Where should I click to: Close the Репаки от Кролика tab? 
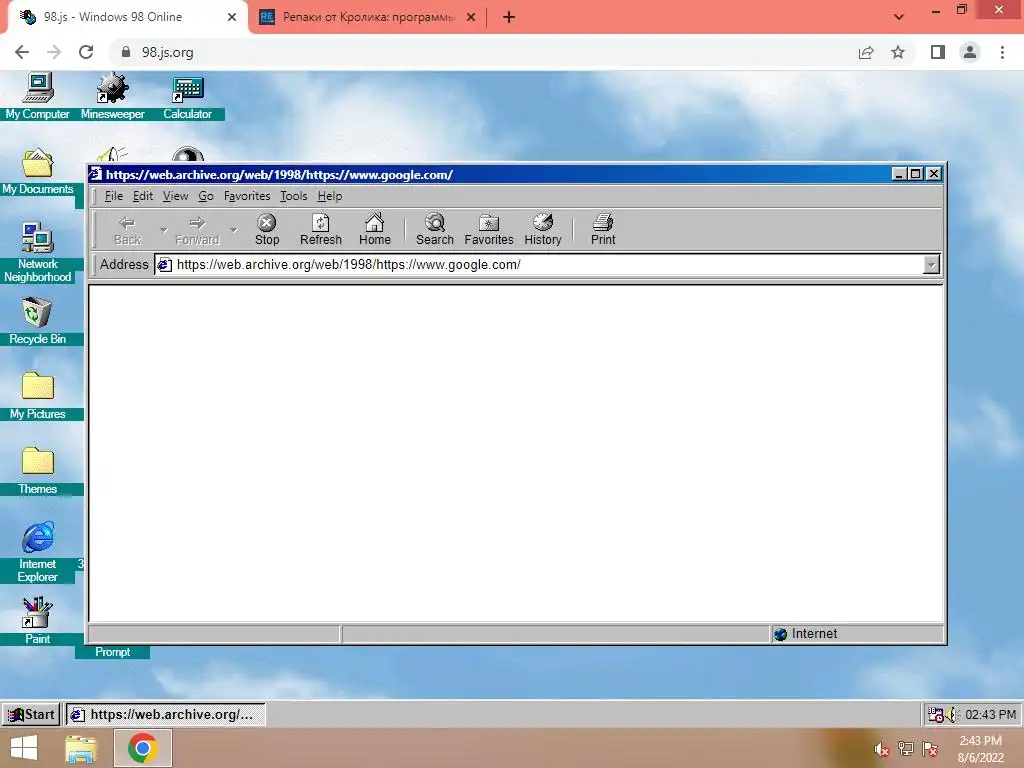[x=471, y=17]
